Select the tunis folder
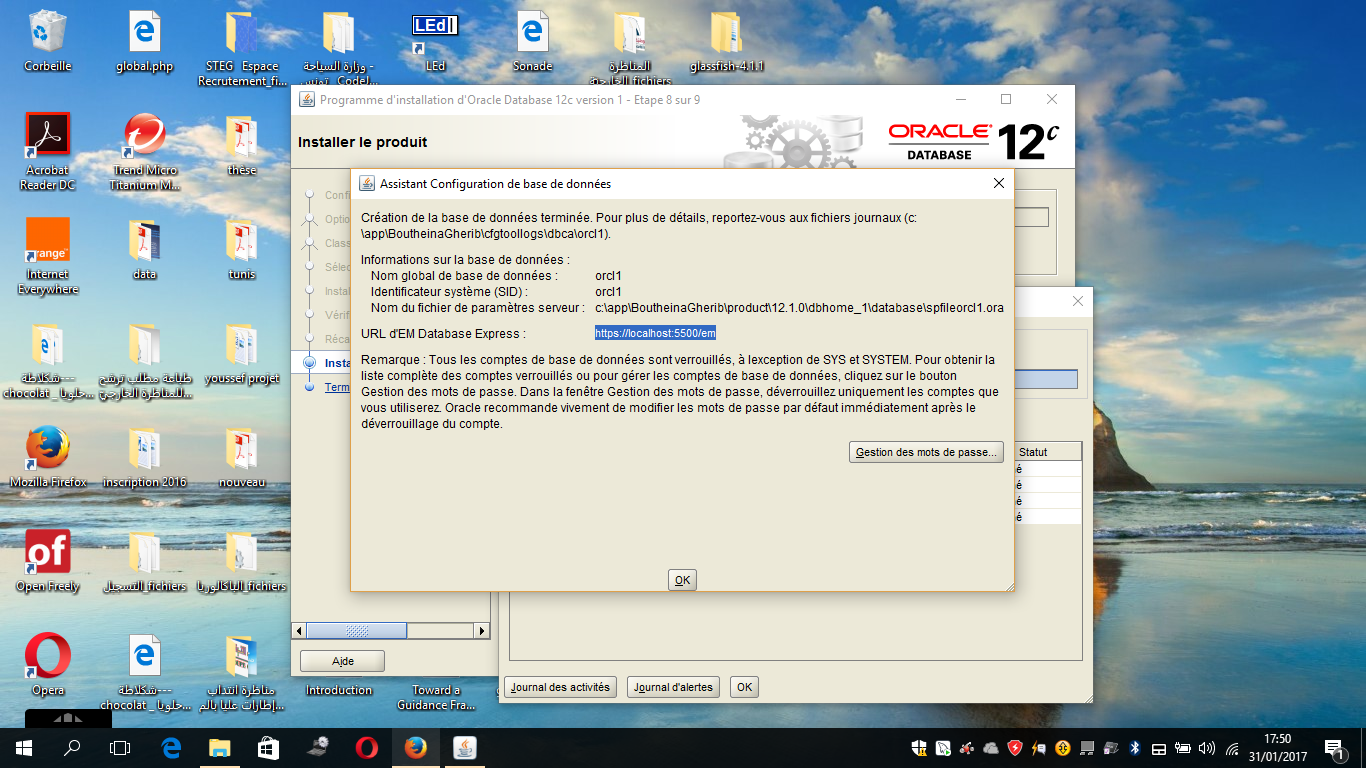 point(242,250)
